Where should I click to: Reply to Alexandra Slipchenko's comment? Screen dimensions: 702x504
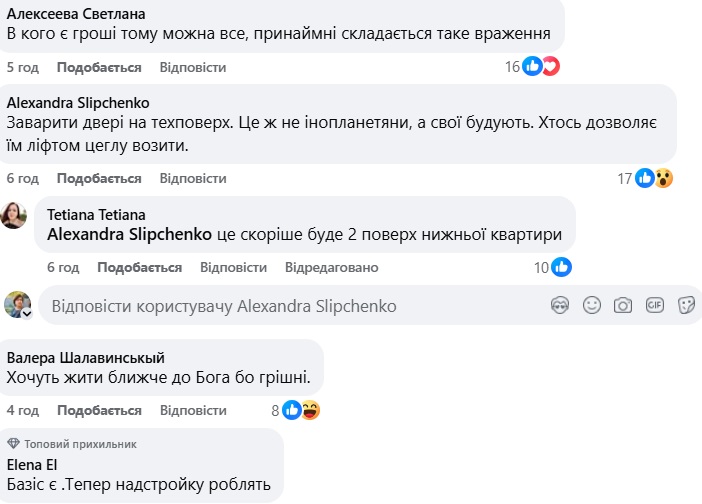[x=193, y=178]
